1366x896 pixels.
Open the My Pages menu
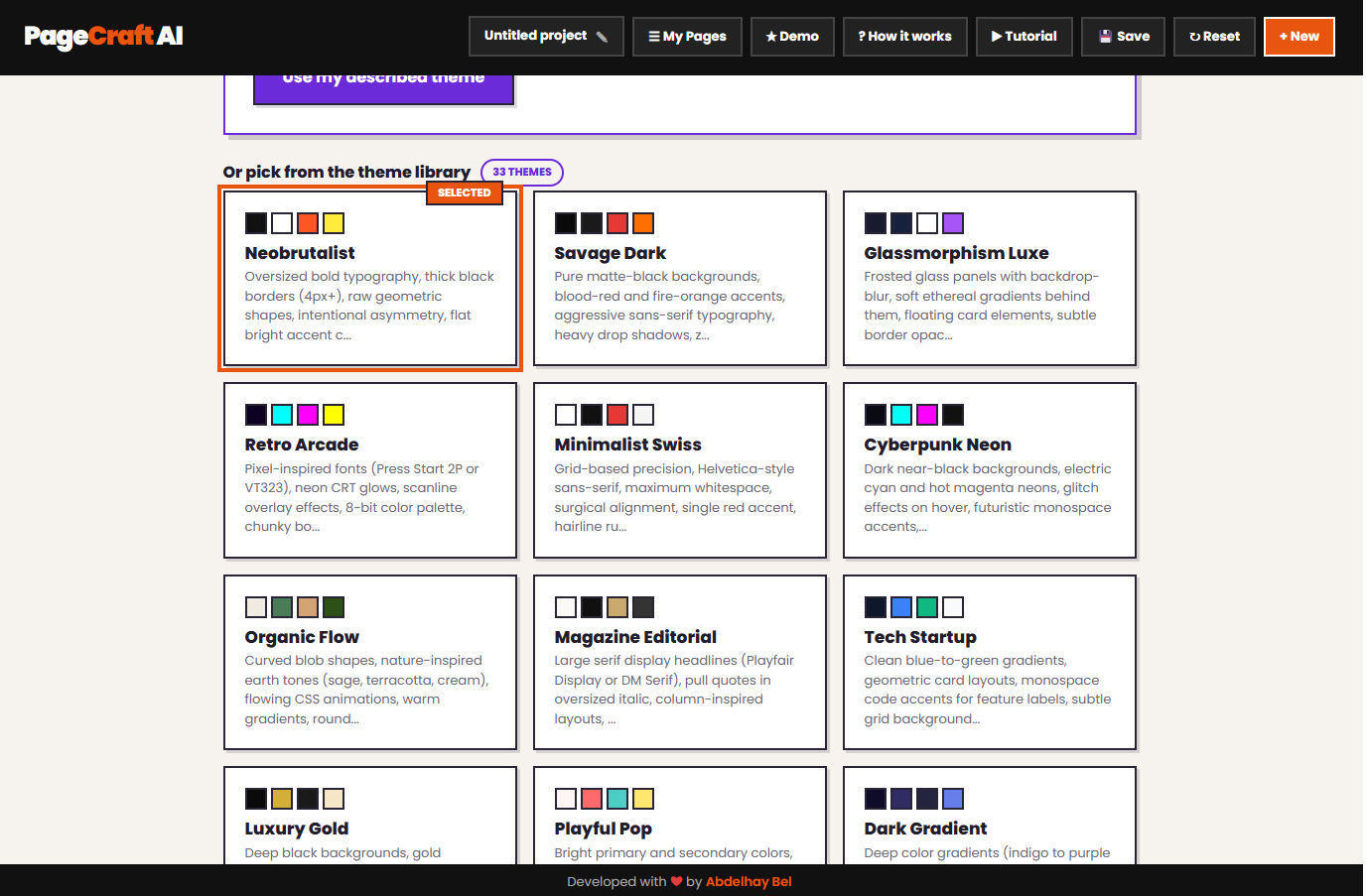coord(687,37)
